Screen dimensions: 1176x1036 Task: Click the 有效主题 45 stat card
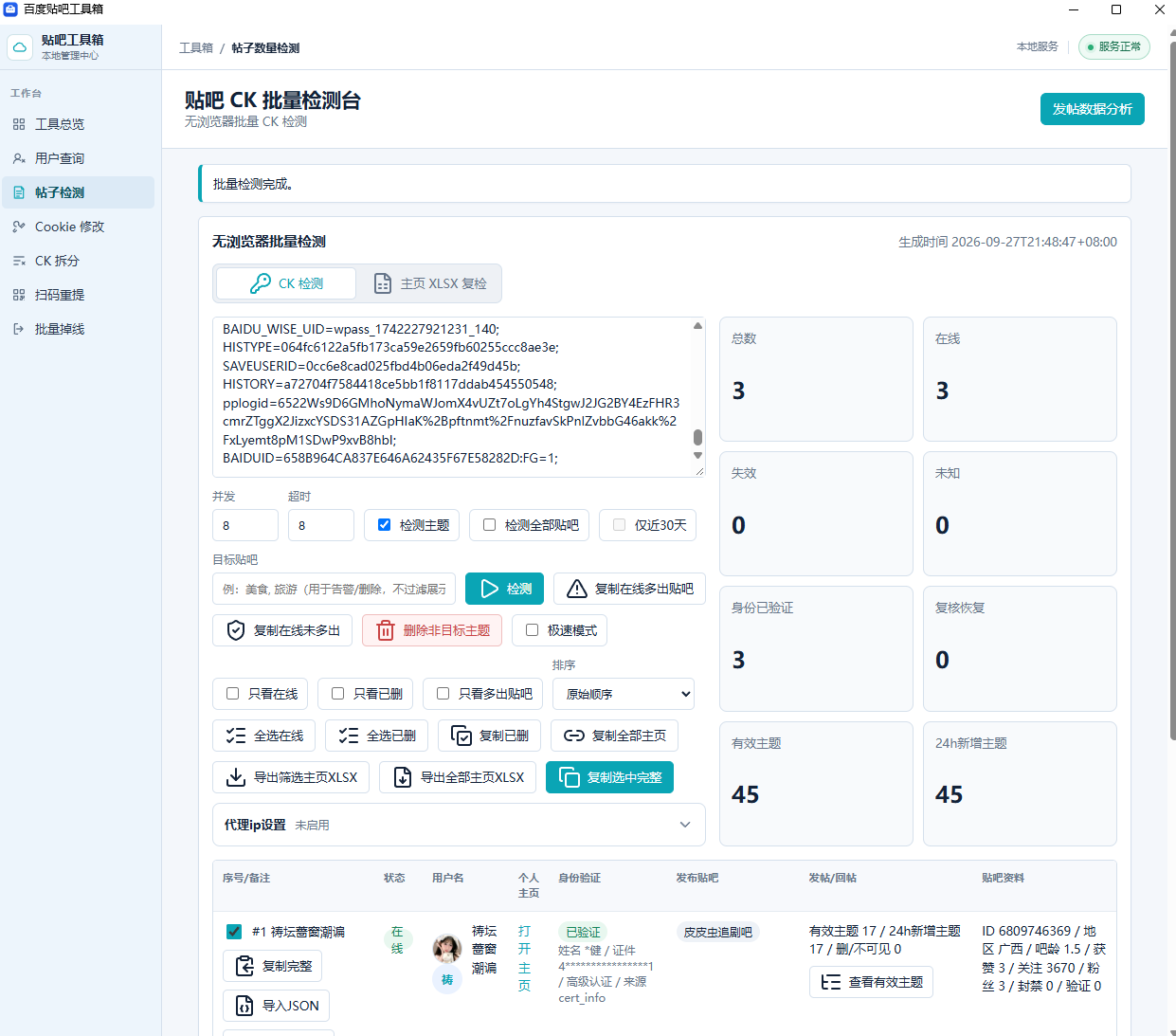coord(816,784)
